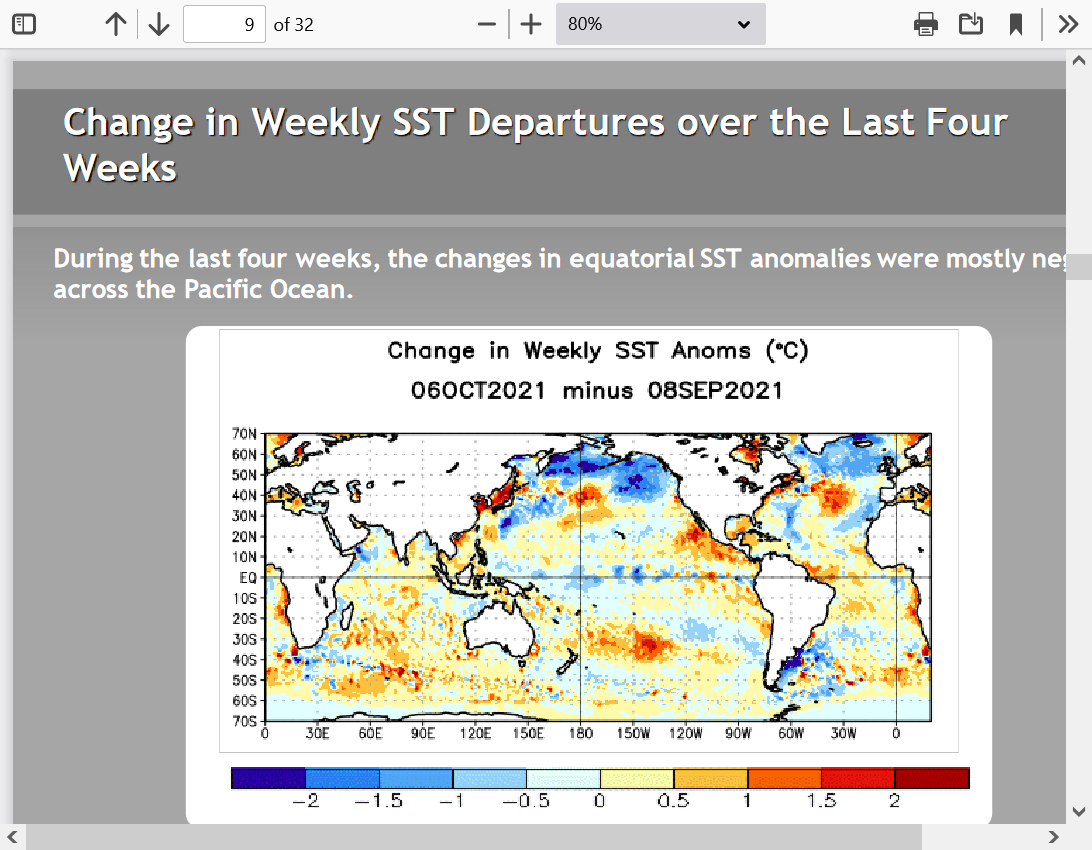Screen dimensions: 1092x850
Task: Go to the previous page arrow
Action: 116,24
